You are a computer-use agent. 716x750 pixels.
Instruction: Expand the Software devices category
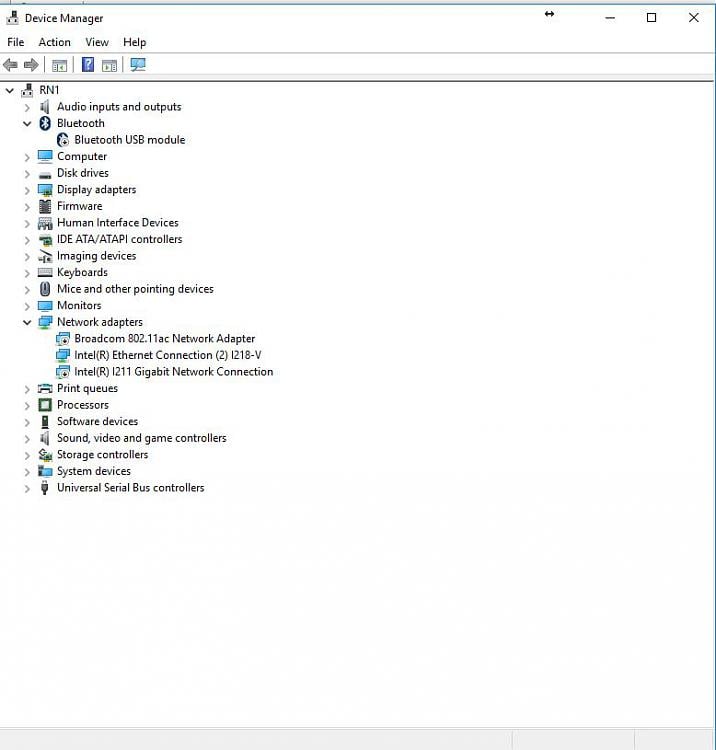pyautogui.click(x=27, y=422)
